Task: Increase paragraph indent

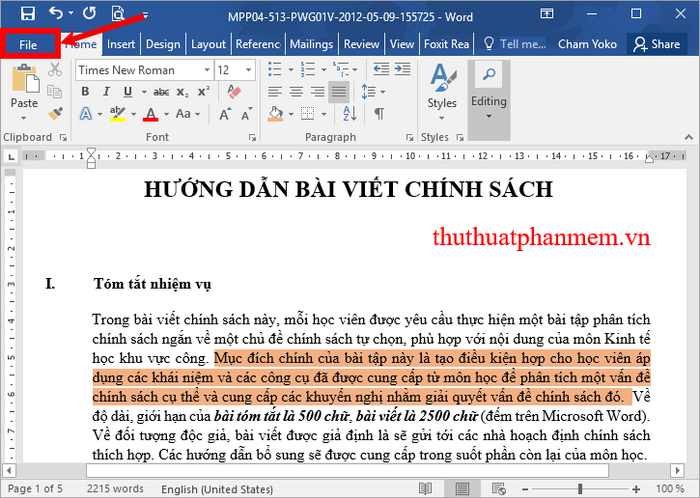Action: pyautogui.click(x=403, y=69)
